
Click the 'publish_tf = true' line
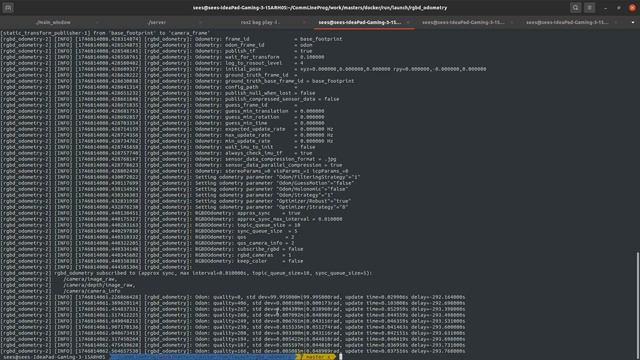click(157, 51)
